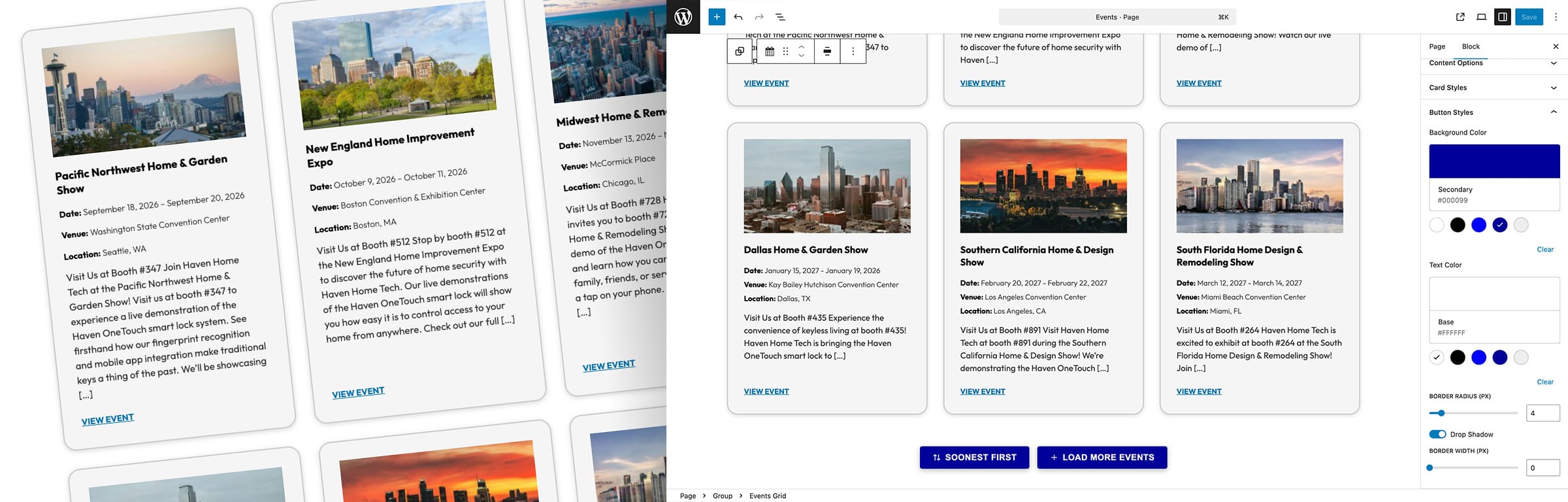The width and height of the screenshot is (1568, 502).
Task: Collapse the Button Styles panel
Action: point(1494,112)
